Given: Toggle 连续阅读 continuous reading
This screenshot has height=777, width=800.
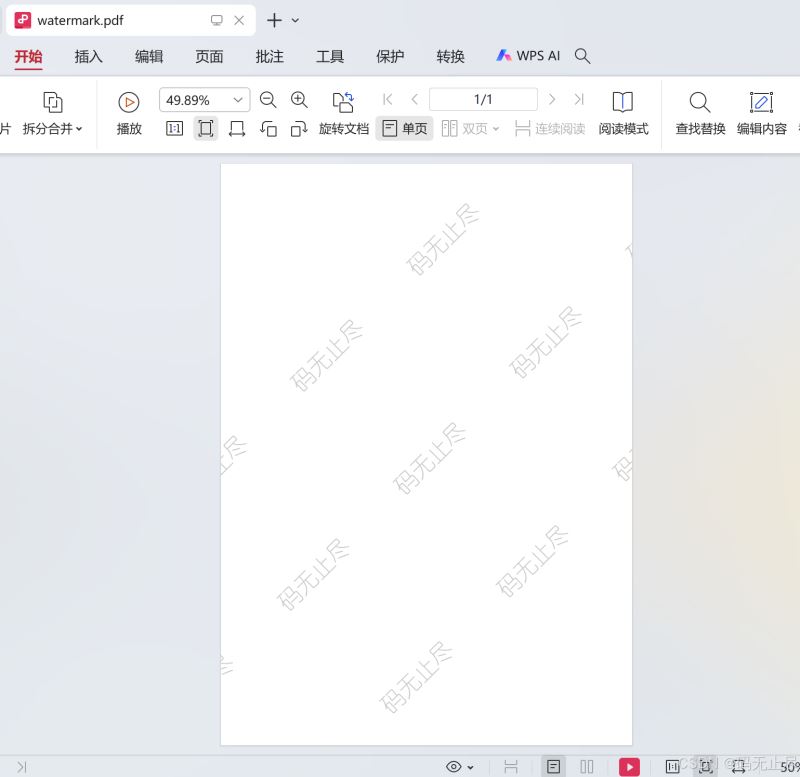Looking at the screenshot, I should click(549, 129).
